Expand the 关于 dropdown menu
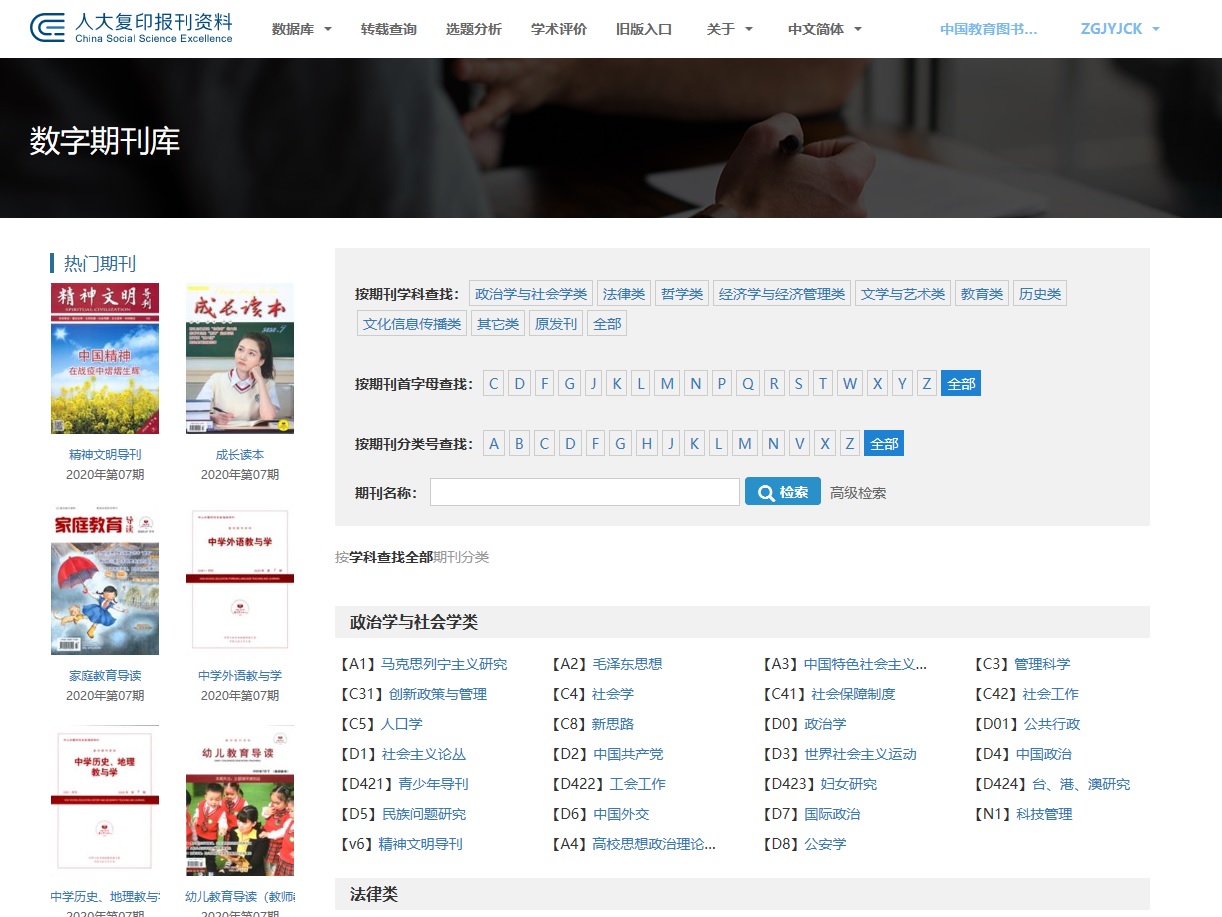The image size is (1222, 917). coord(729,29)
